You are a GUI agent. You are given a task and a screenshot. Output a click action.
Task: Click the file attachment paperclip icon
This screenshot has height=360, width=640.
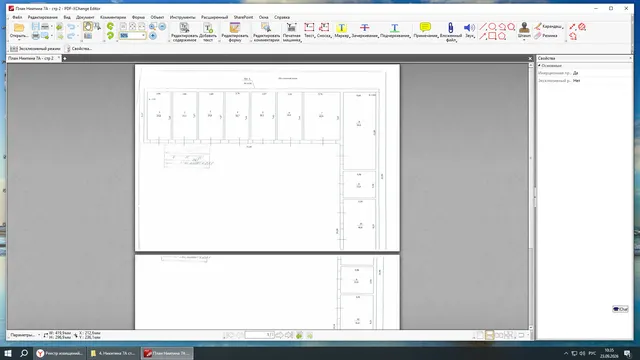coord(451,32)
